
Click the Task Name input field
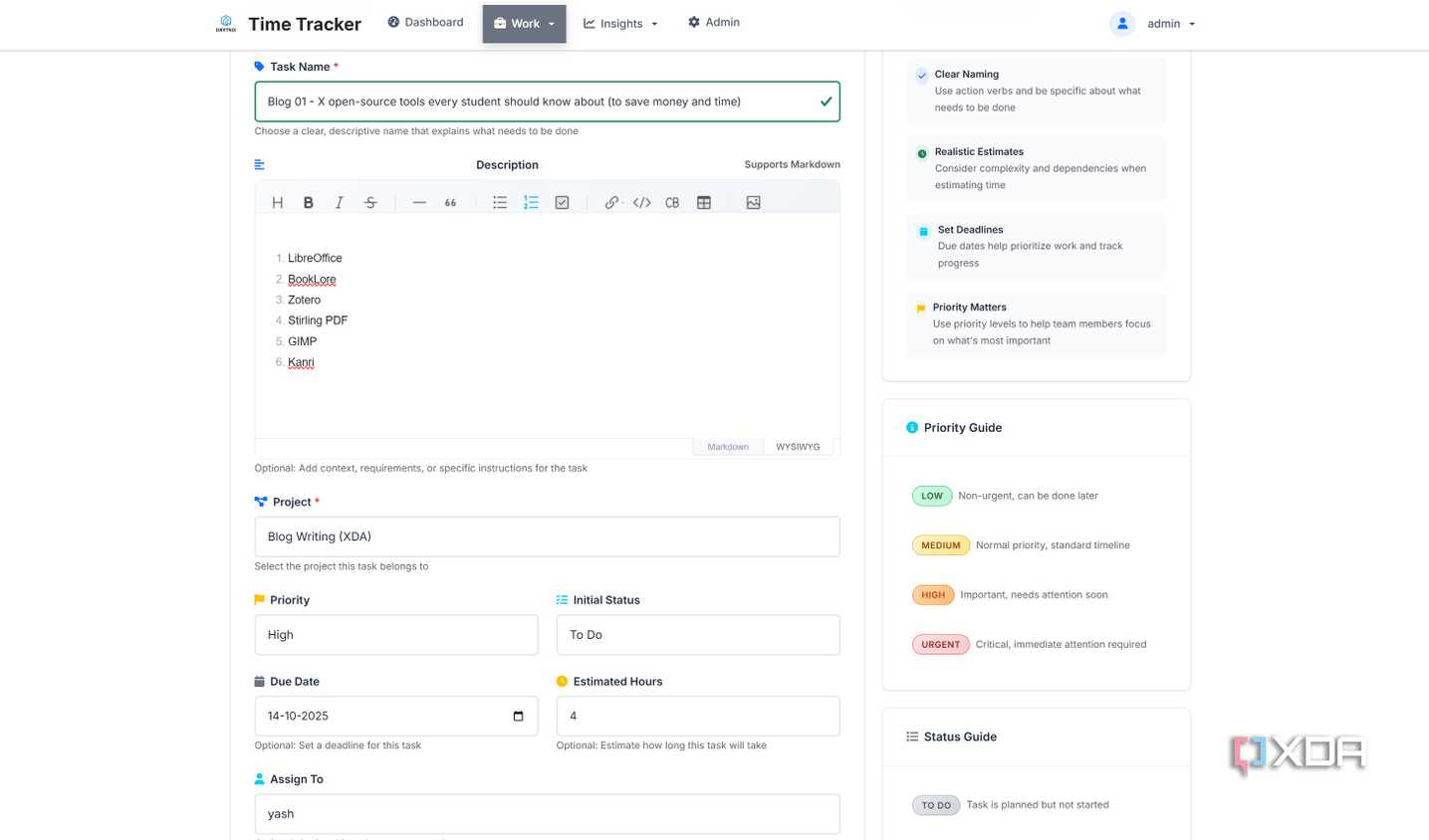coord(547,102)
